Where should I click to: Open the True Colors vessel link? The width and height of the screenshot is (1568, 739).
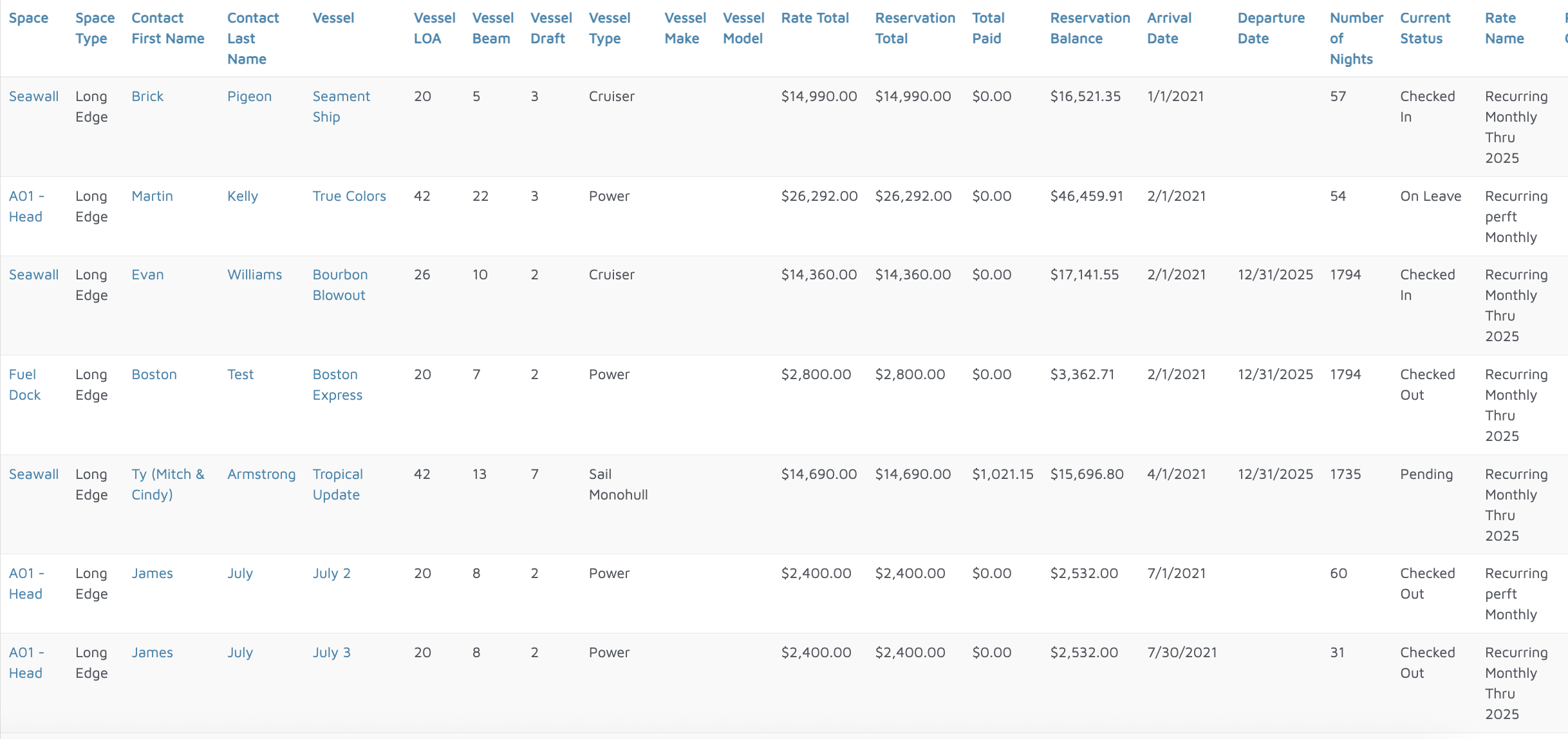click(x=349, y=196)
